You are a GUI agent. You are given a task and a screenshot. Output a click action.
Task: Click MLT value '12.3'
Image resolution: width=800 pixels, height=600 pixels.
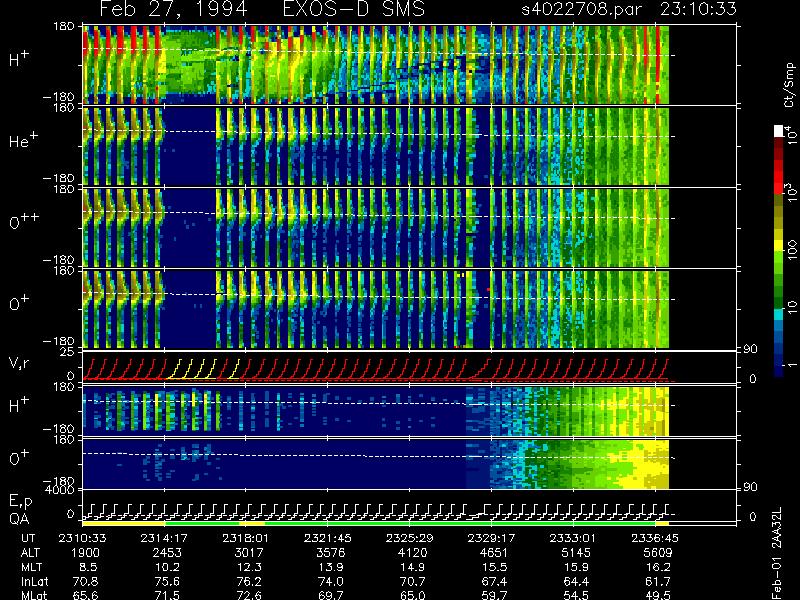[x=249, y=567]
